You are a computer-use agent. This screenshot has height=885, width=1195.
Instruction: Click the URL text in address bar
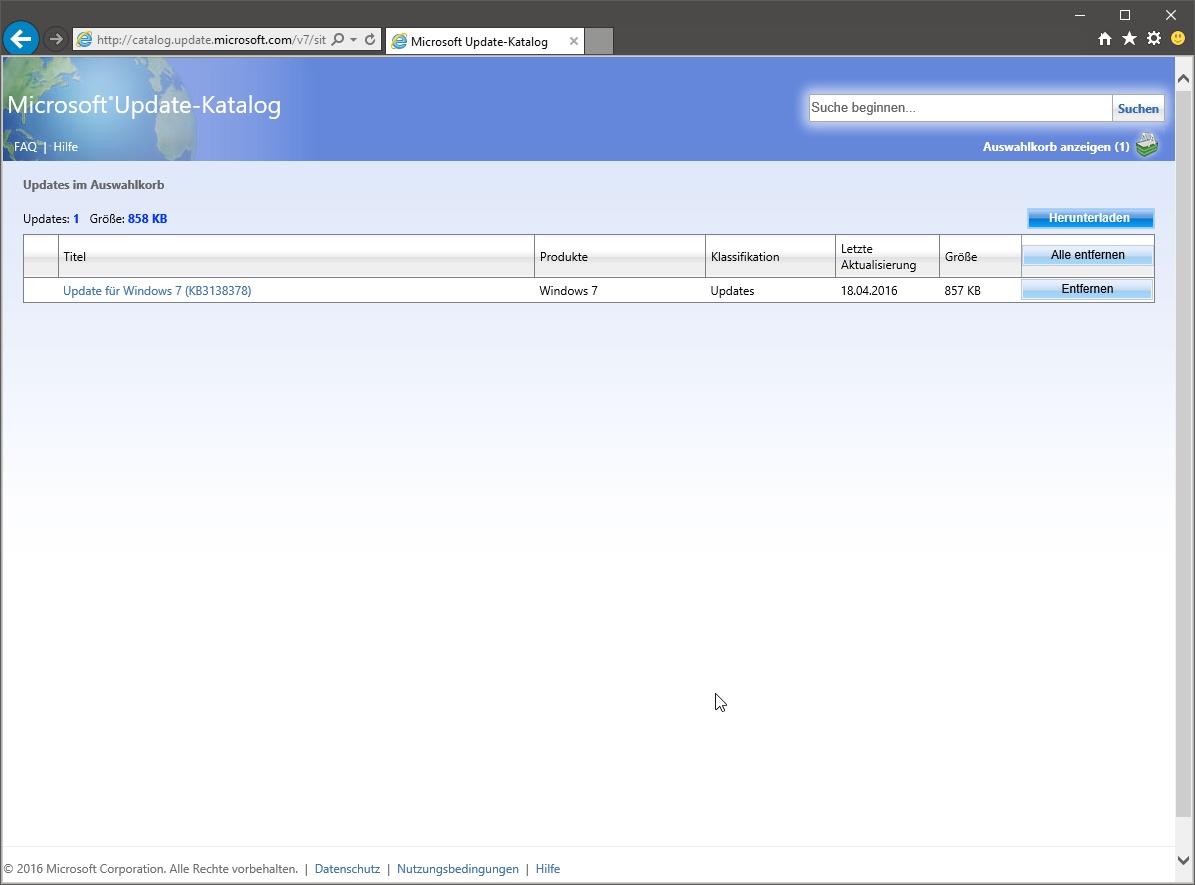pyautogui.click(x=211, y=40)
